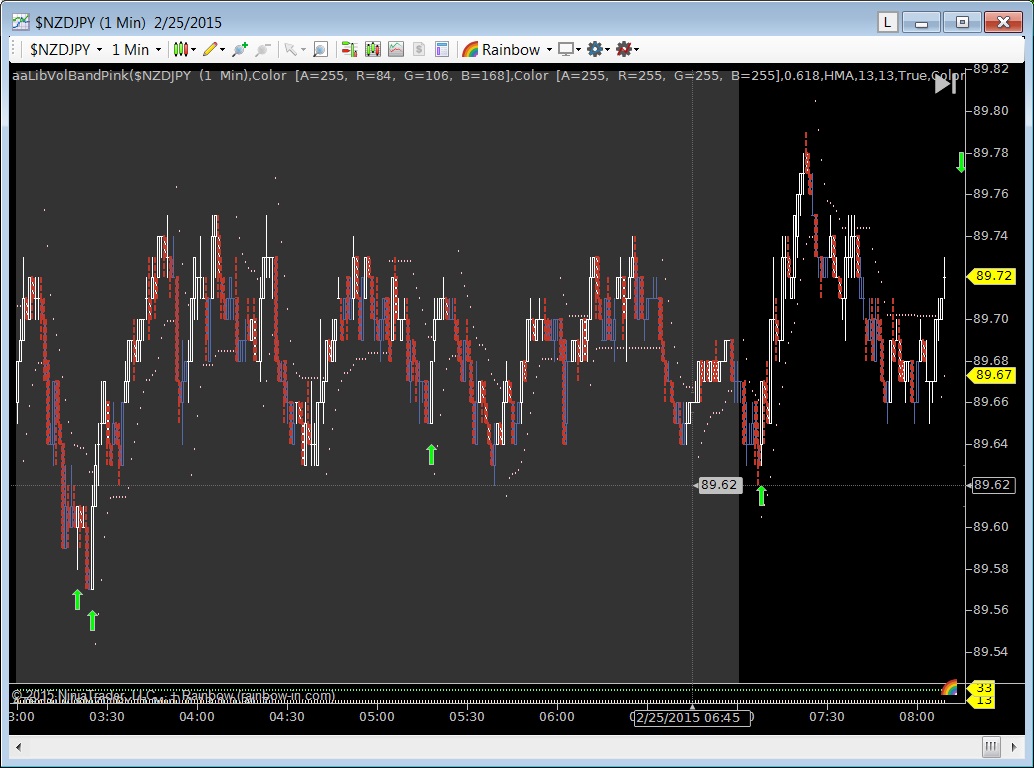Click the candlestick chart style icon
Screen dimensions: 1034x768
(x=181, y=49)
